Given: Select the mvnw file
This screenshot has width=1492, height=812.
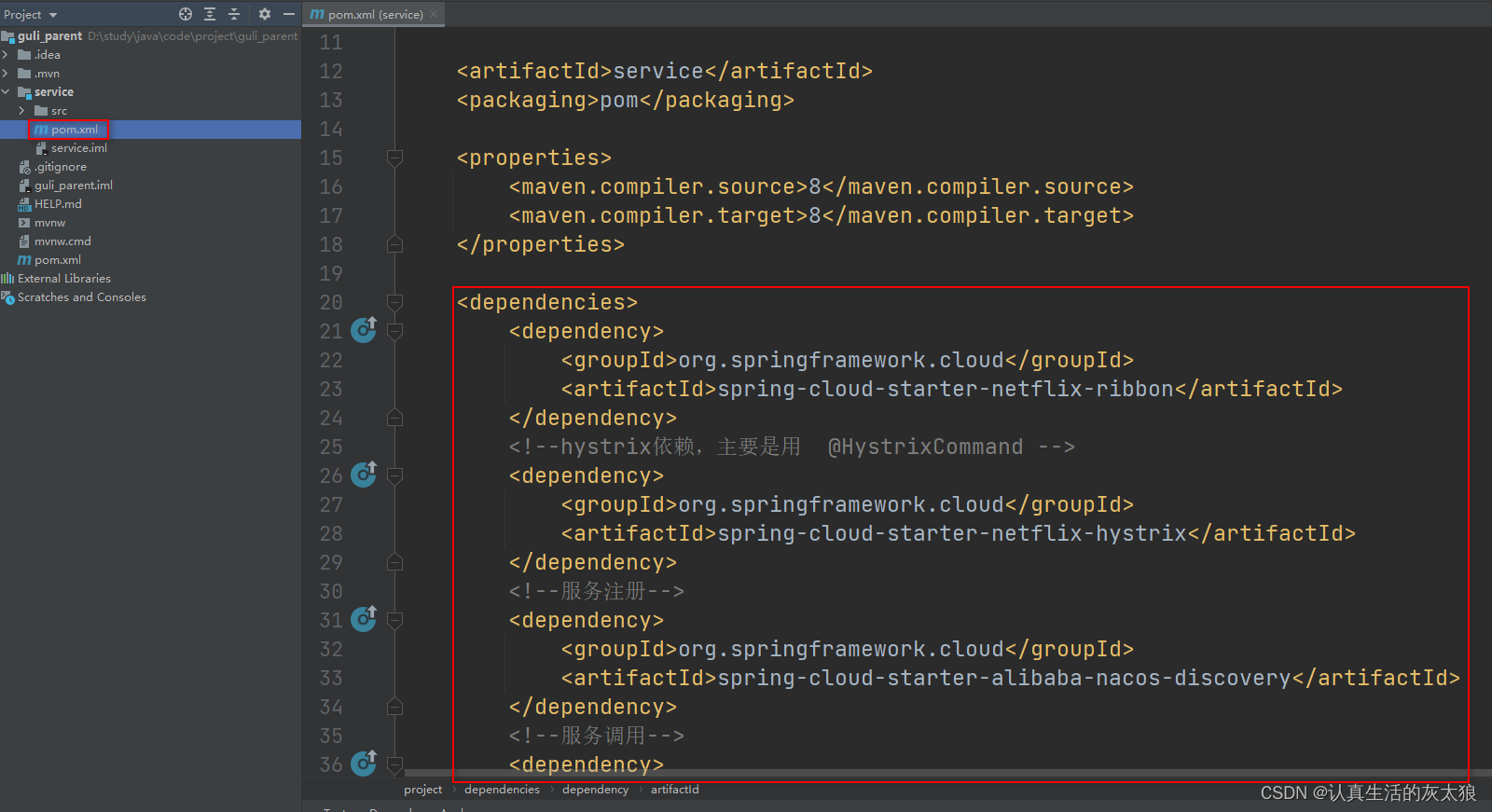Looking at the screenshot, I should click(42, 223).
